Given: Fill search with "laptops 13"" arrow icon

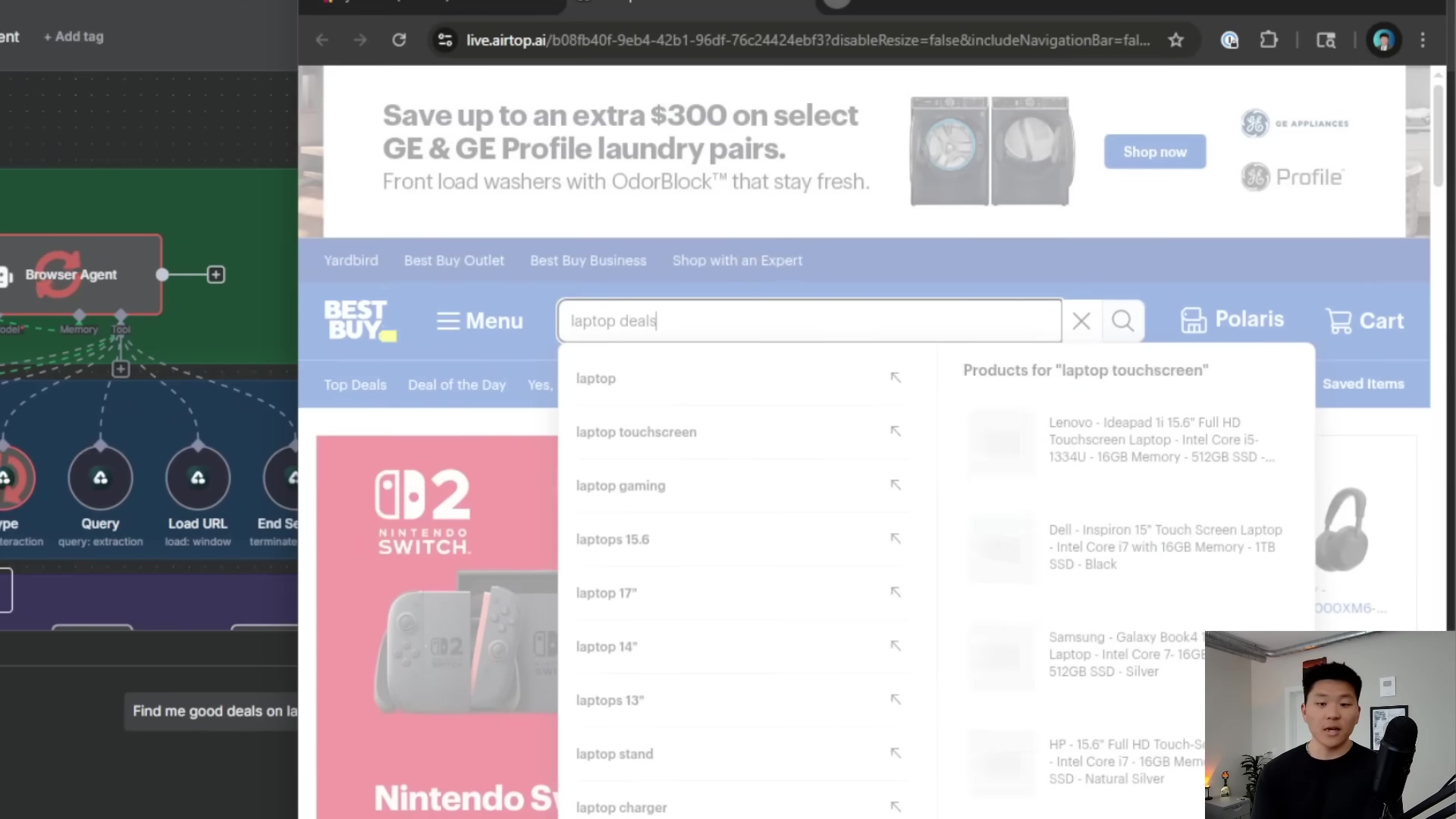Looking at the screenshot, I should [x=896, y=700].
